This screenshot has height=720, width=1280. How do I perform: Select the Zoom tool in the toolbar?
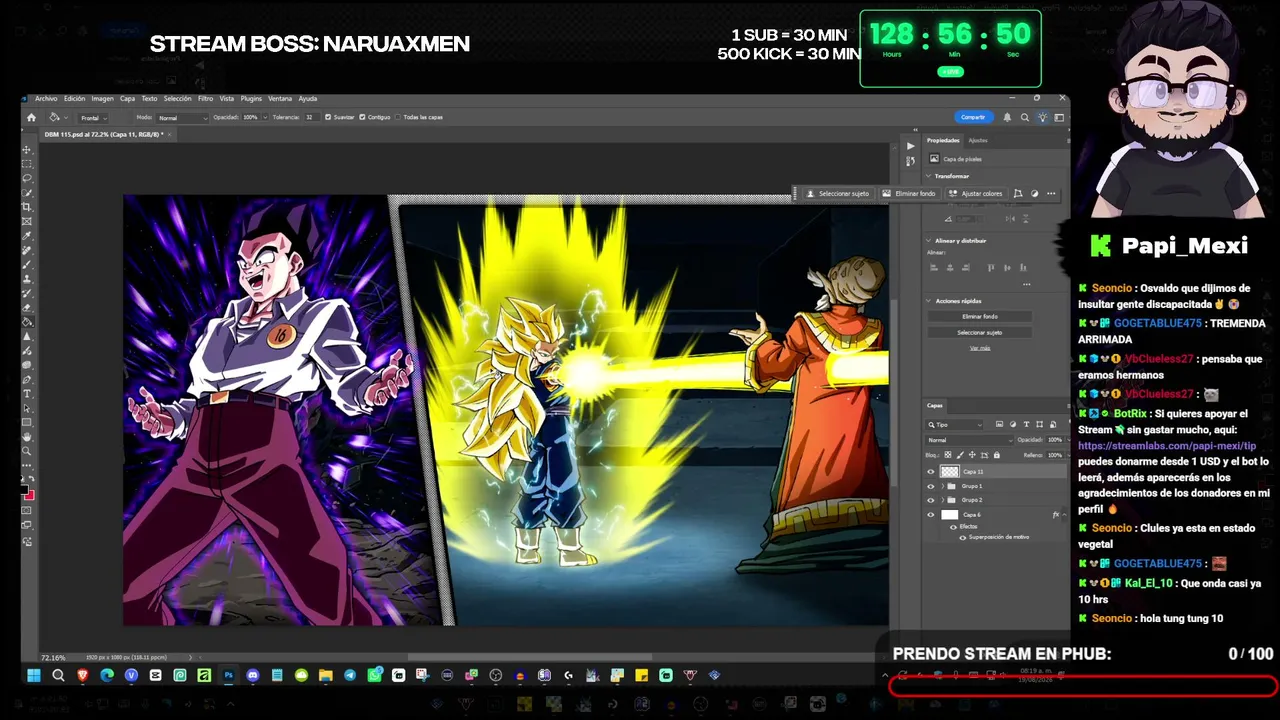27,451
